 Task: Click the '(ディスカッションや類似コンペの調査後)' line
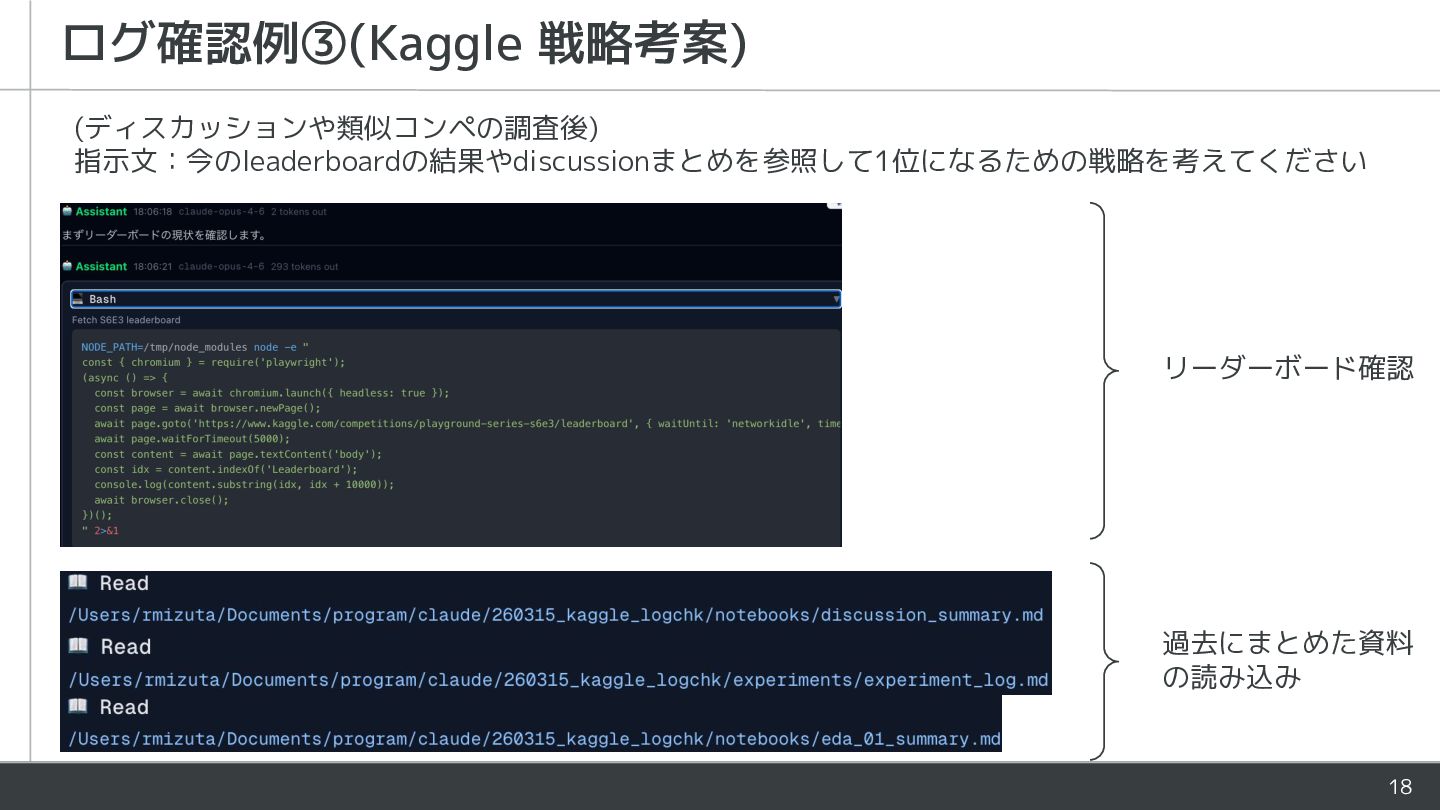tap(336, 128)
